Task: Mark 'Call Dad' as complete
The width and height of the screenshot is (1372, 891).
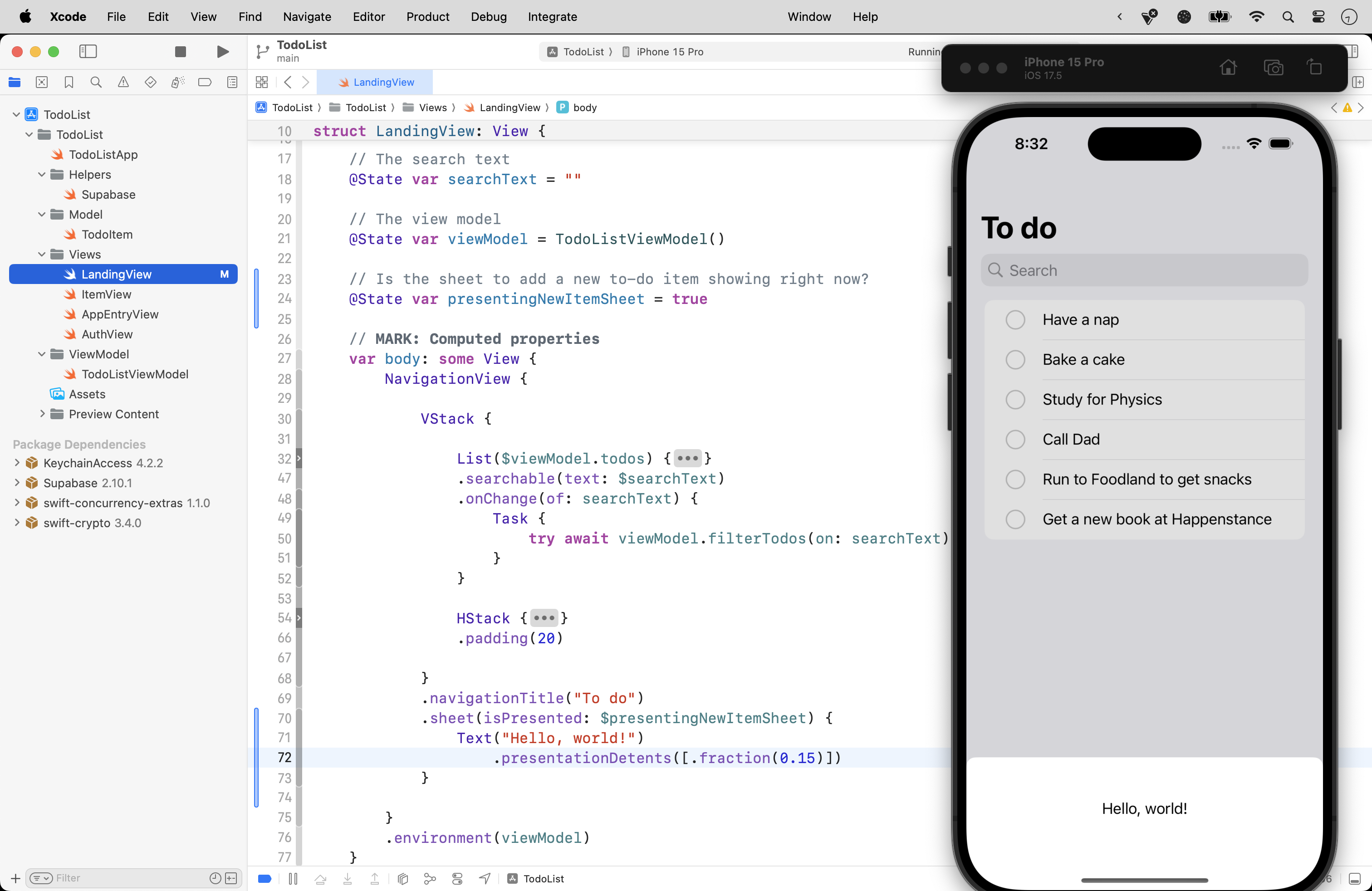Action: [x=1015, y=440]
